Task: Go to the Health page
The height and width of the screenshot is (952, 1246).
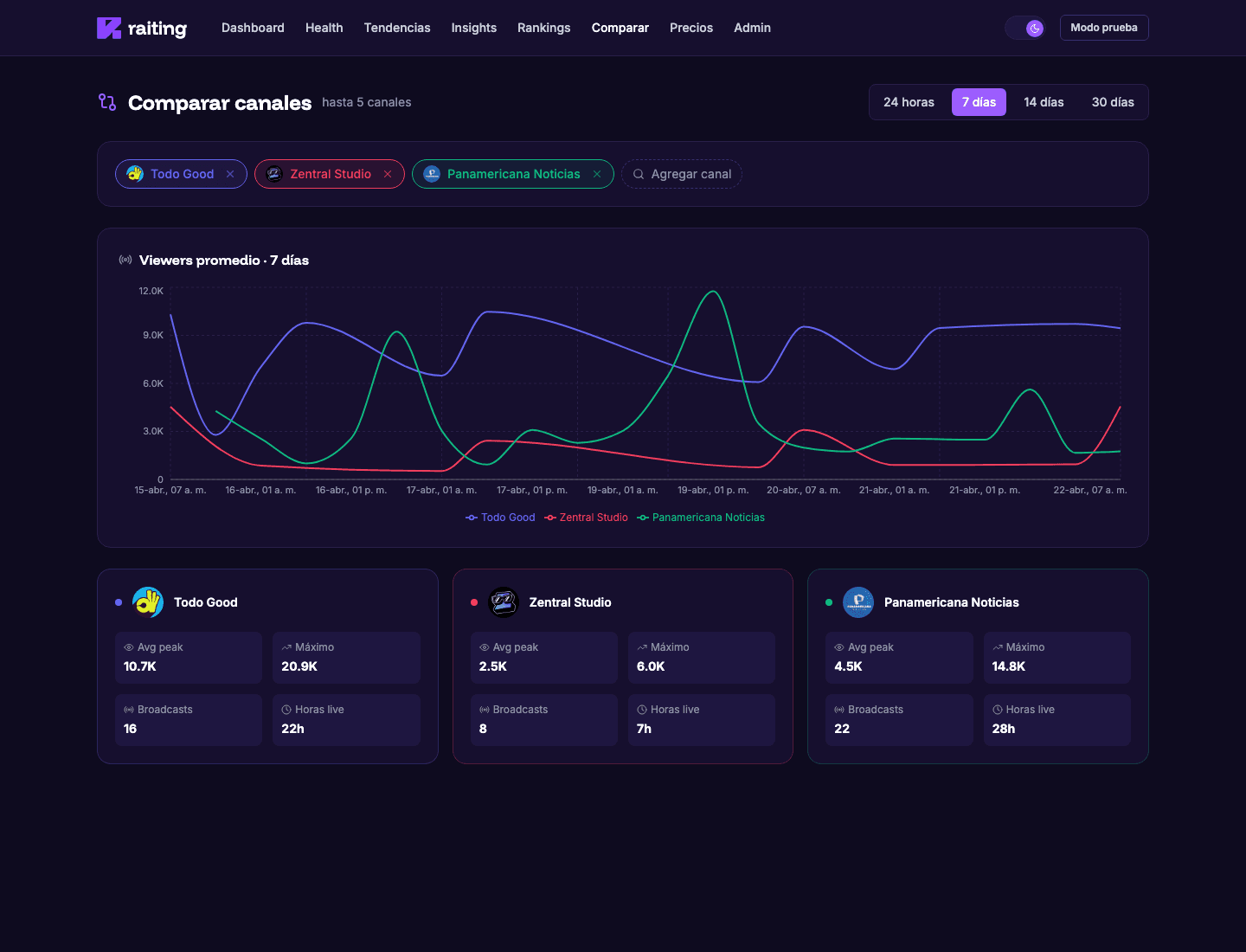Action: pyautogui.click(x=324, y=28)
